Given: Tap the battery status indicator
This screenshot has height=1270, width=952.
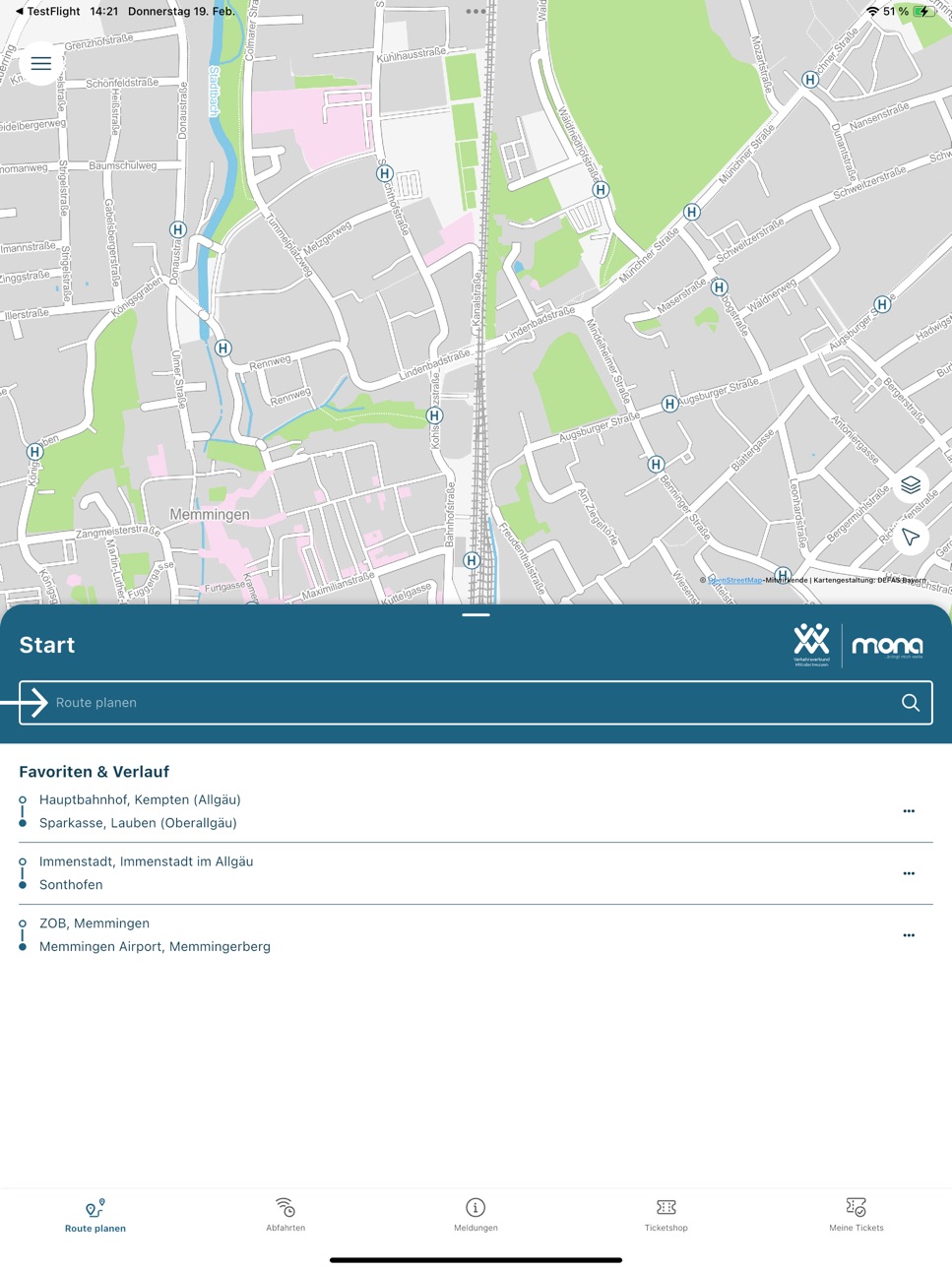Looking at the screenshot, I should tap(923, 12).
